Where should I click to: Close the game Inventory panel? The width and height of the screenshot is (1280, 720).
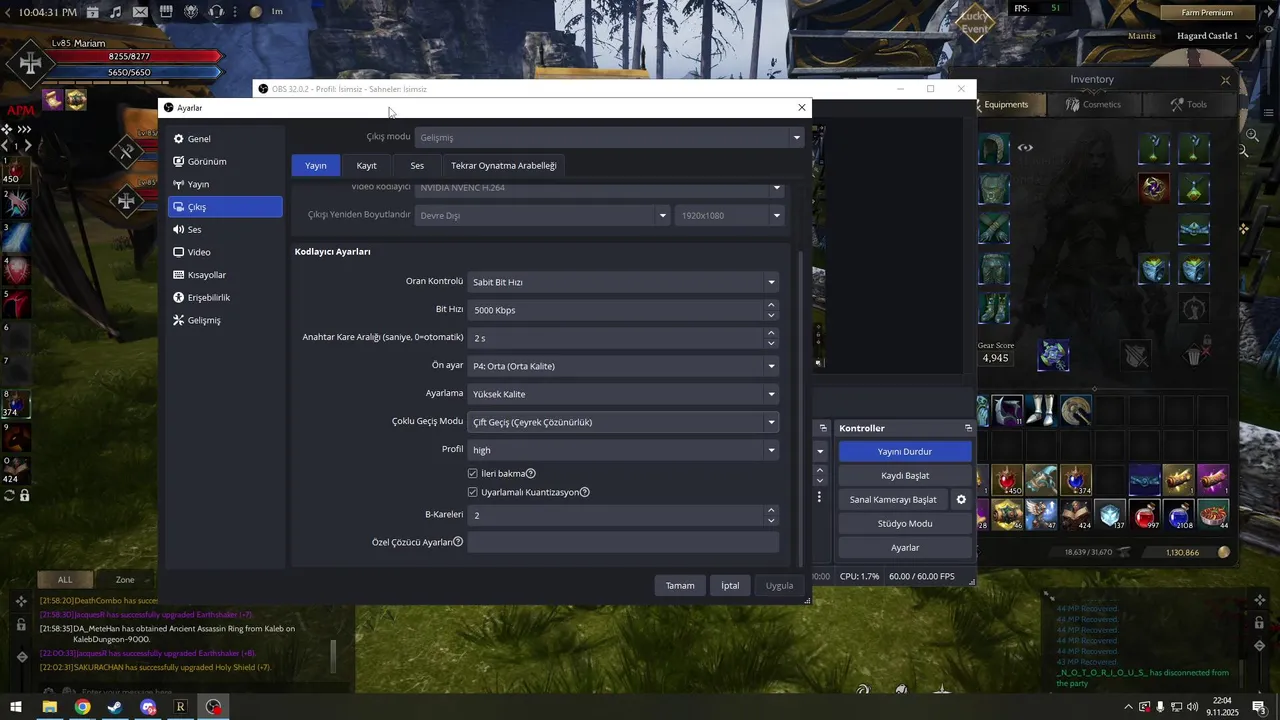point(1225,80)
